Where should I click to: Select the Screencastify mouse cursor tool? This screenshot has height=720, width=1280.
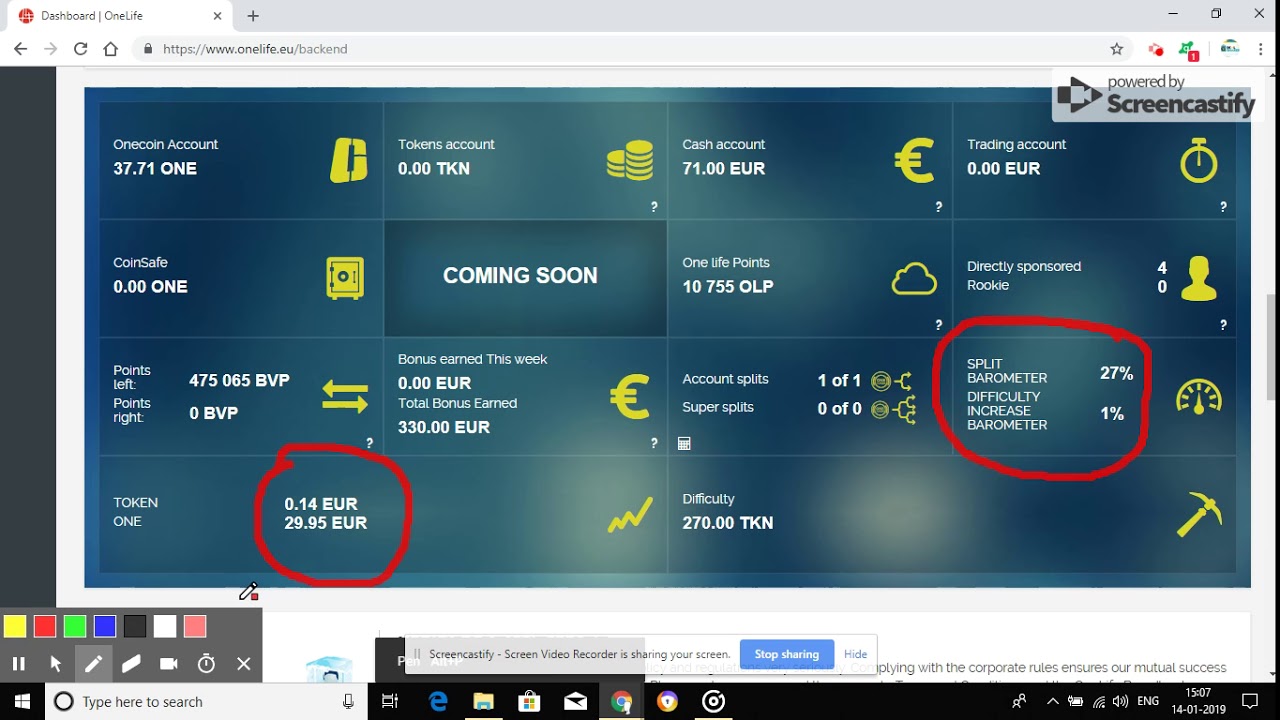point(55,664)
